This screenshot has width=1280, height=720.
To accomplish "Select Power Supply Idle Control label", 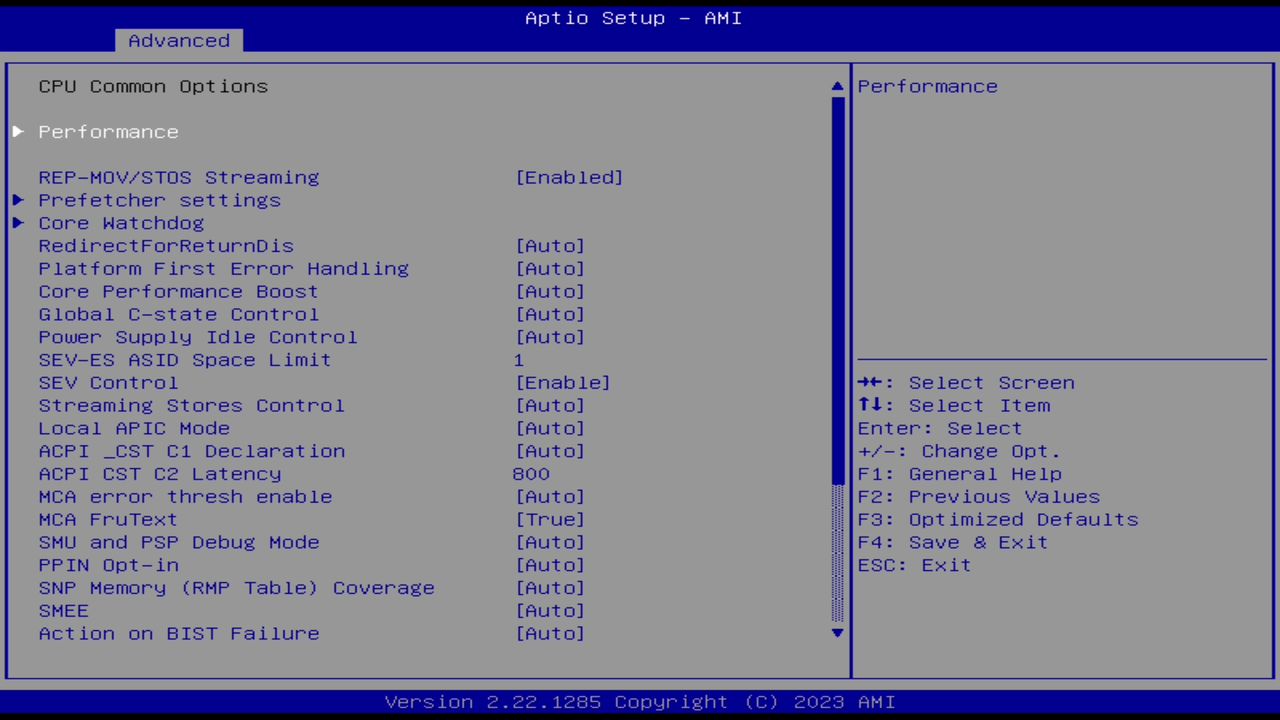I will pos(198,338).
